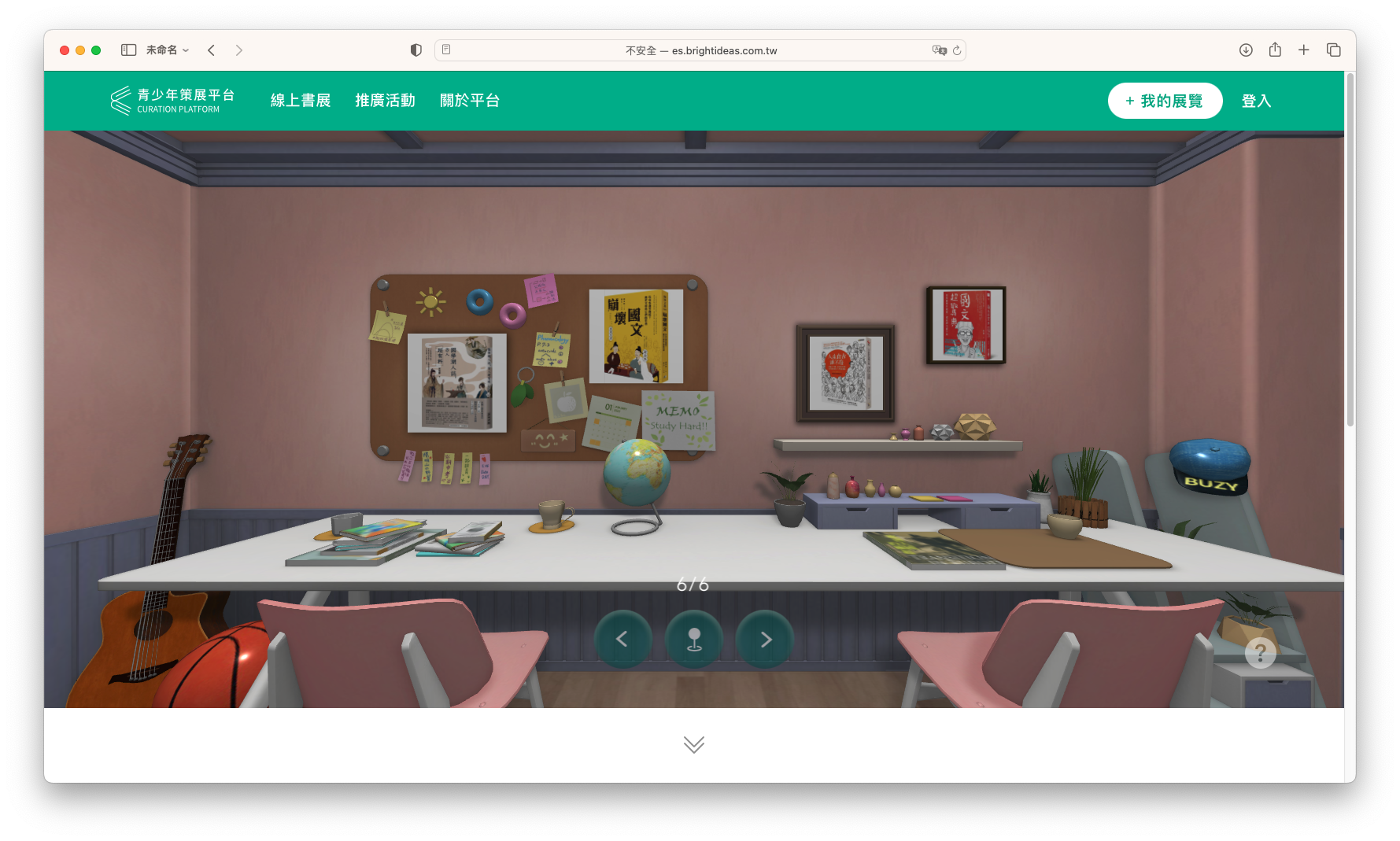The width and height of the screenshot is (1400, 841).
Task: Click the translate page icon
Action: (x=939, y=50)
